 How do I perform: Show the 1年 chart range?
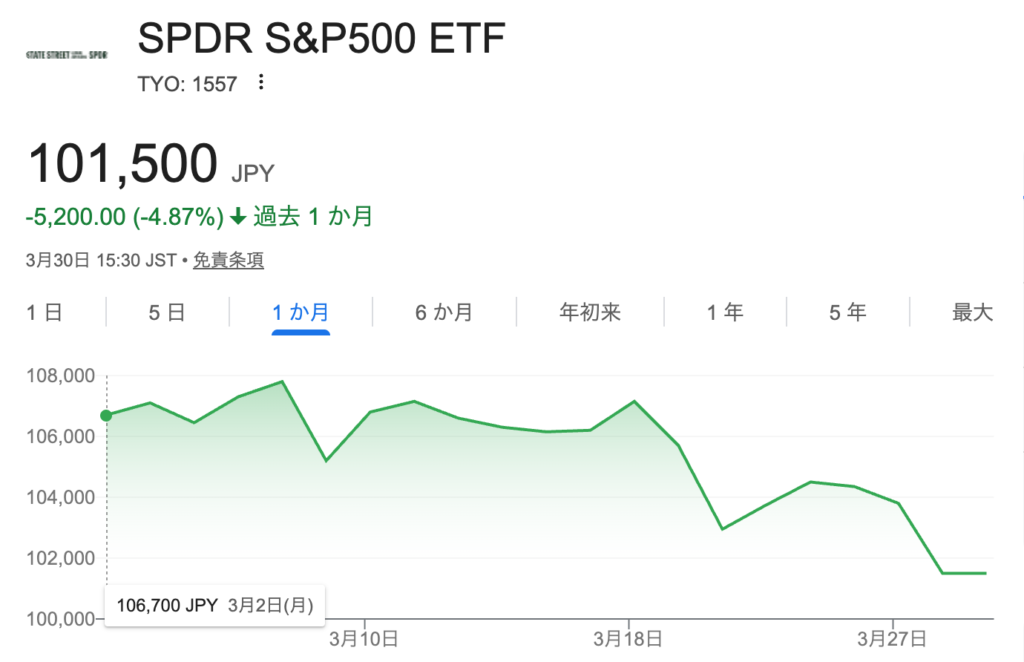[725, 313]
